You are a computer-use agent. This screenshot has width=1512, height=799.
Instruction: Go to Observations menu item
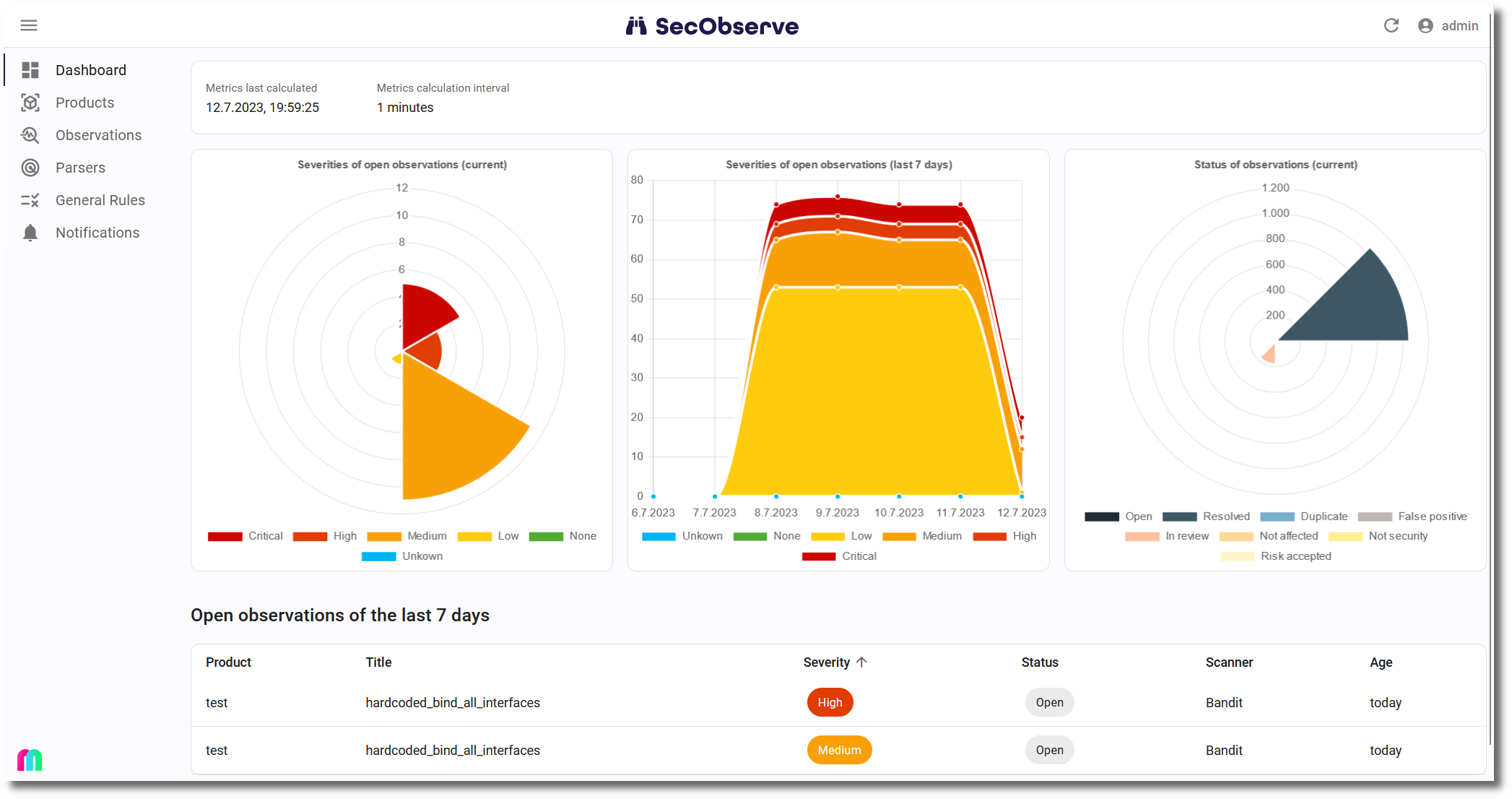pos(98,135)
